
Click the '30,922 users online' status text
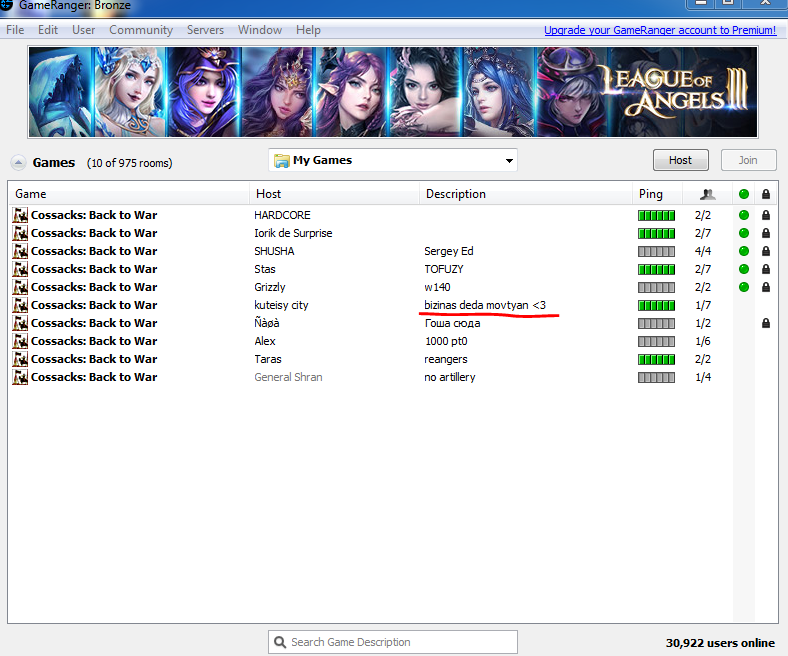tap(720, 643)
